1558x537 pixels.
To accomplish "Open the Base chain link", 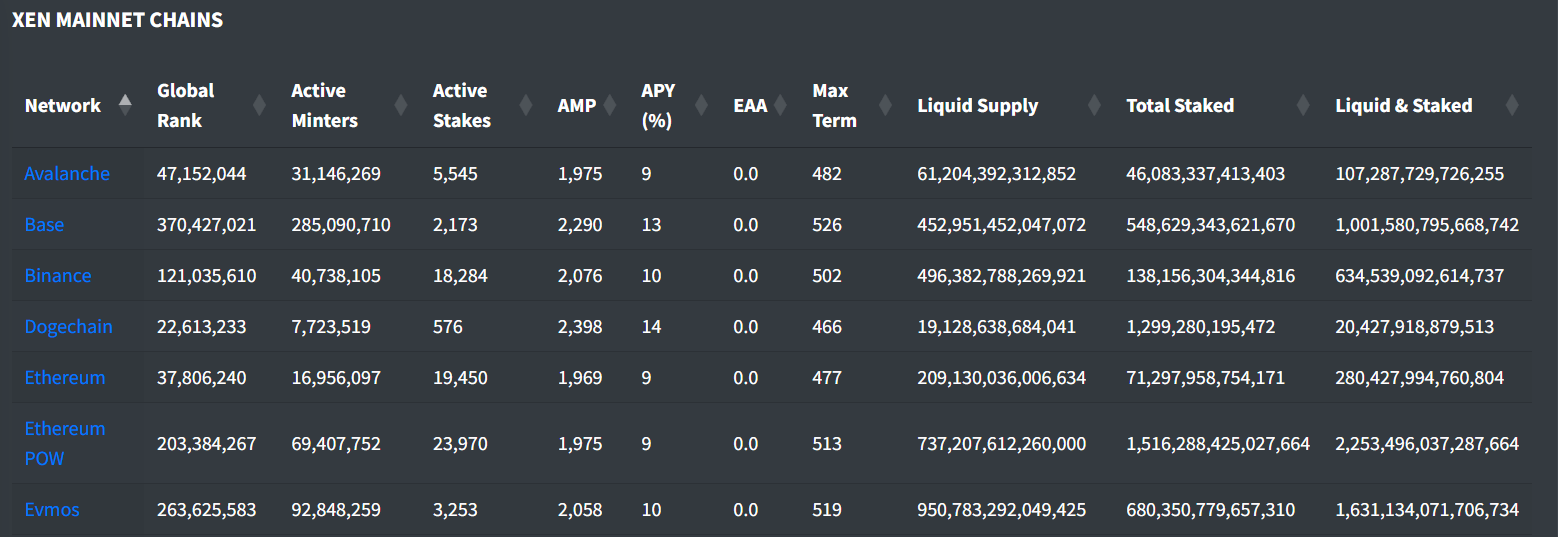I will pyautogui.click(x=44, y=225).
